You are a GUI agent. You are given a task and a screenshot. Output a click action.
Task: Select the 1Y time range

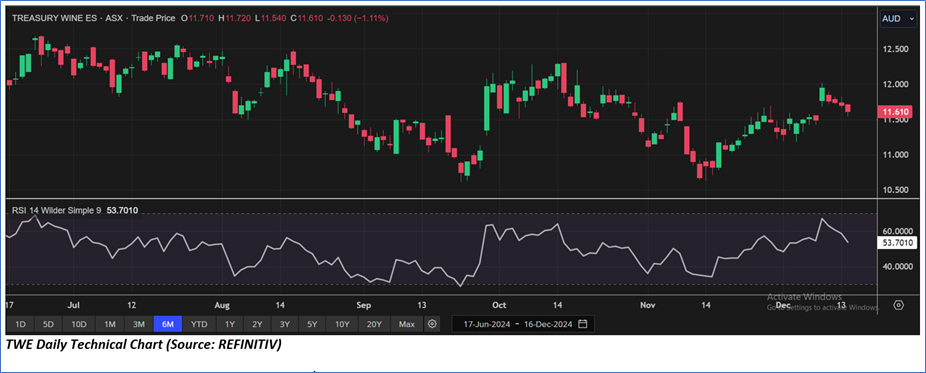pos(230,324)
